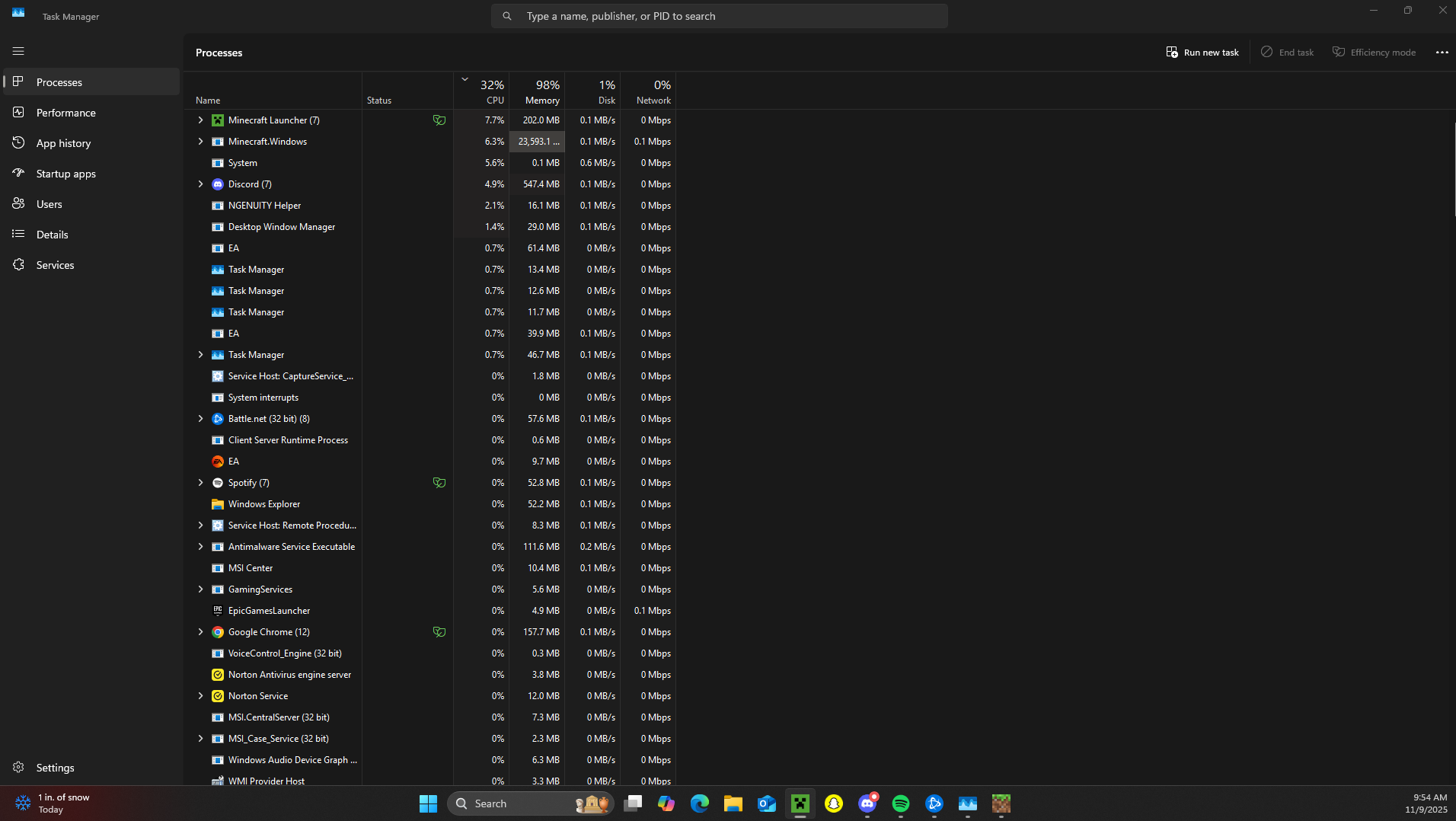1456x821 pixels.
Task: Click the Windows Explorer folder icon in the list
Action: (x=218, y=504)
